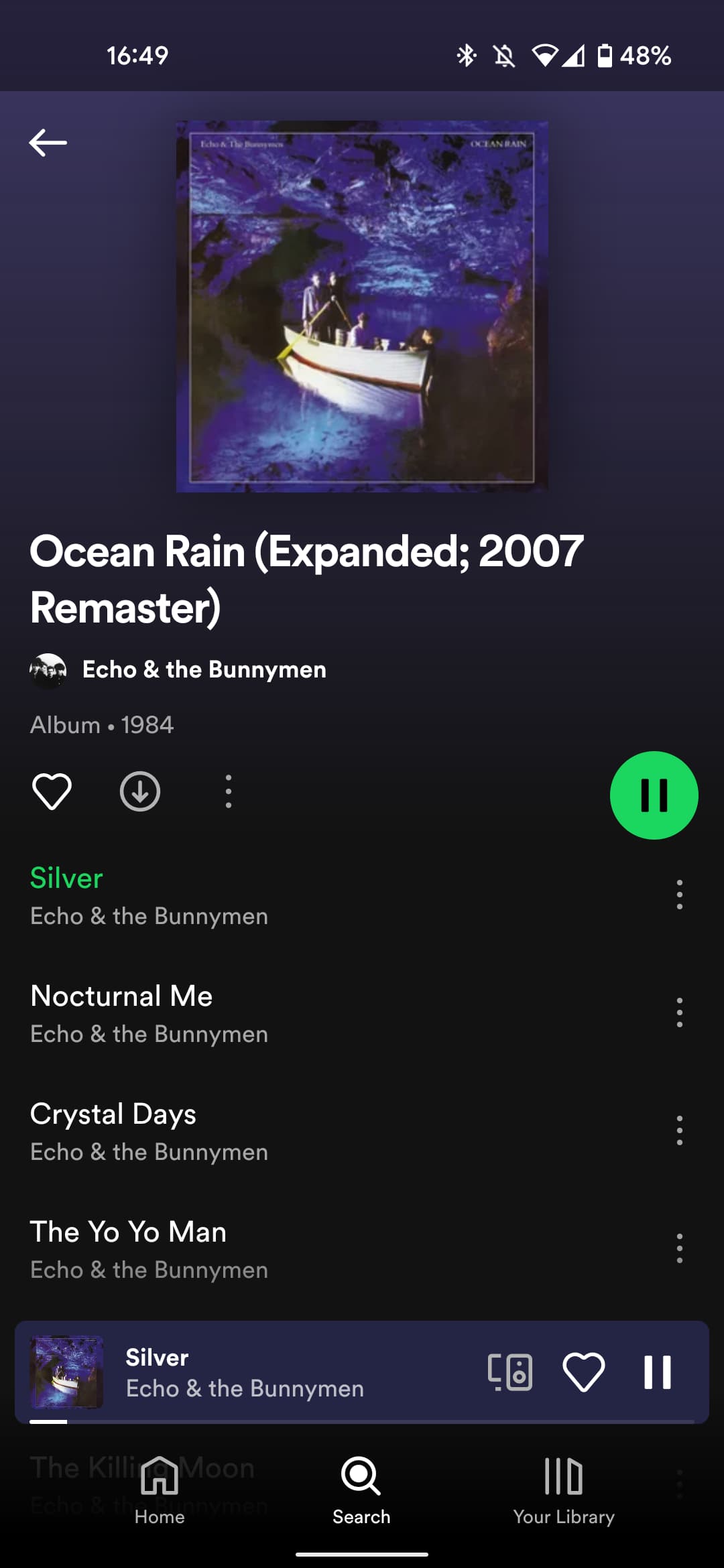Tap Echo & the Bunnymen artist avatar
This screenshot has height=1568, width=724.
pos(48,670)
